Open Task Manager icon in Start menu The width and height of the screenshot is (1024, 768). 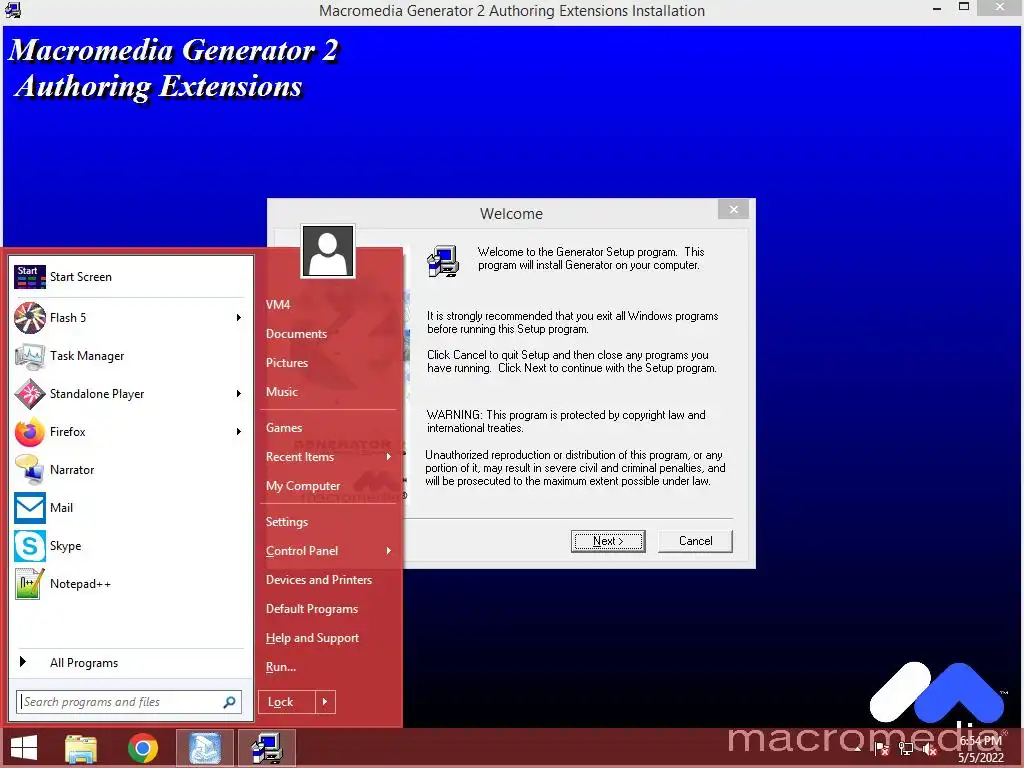pyautogui.click(x=29, y=356)
